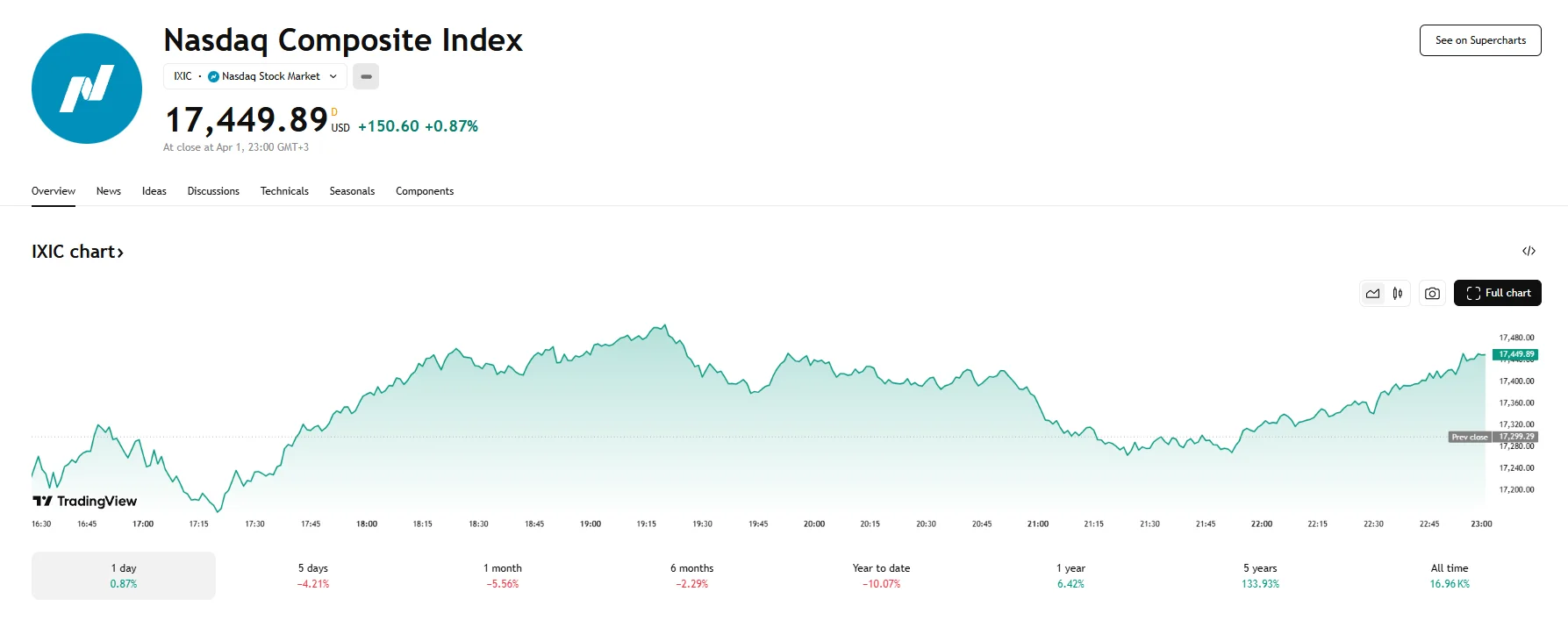
Task: Switch chart to candlestick style
Action: click(1398, 293)
